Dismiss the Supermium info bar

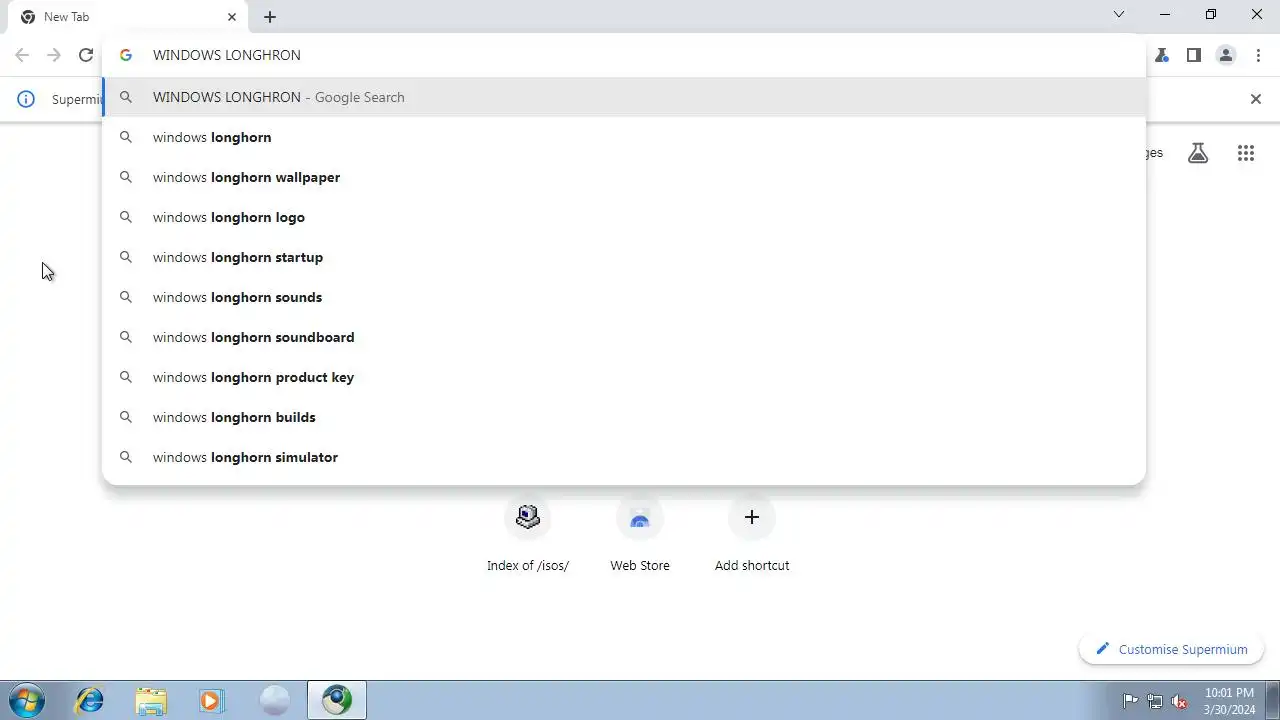pyautogui.click(x=1256, y=99)
